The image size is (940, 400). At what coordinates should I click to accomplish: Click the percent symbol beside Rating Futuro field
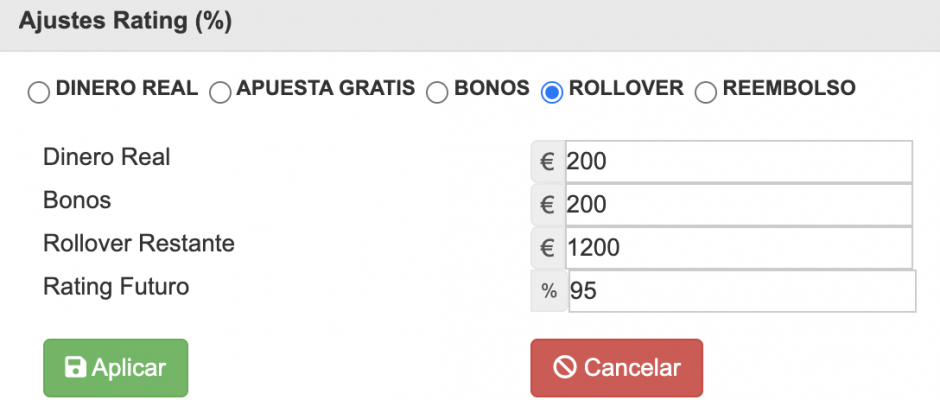(x=548, y=291)
